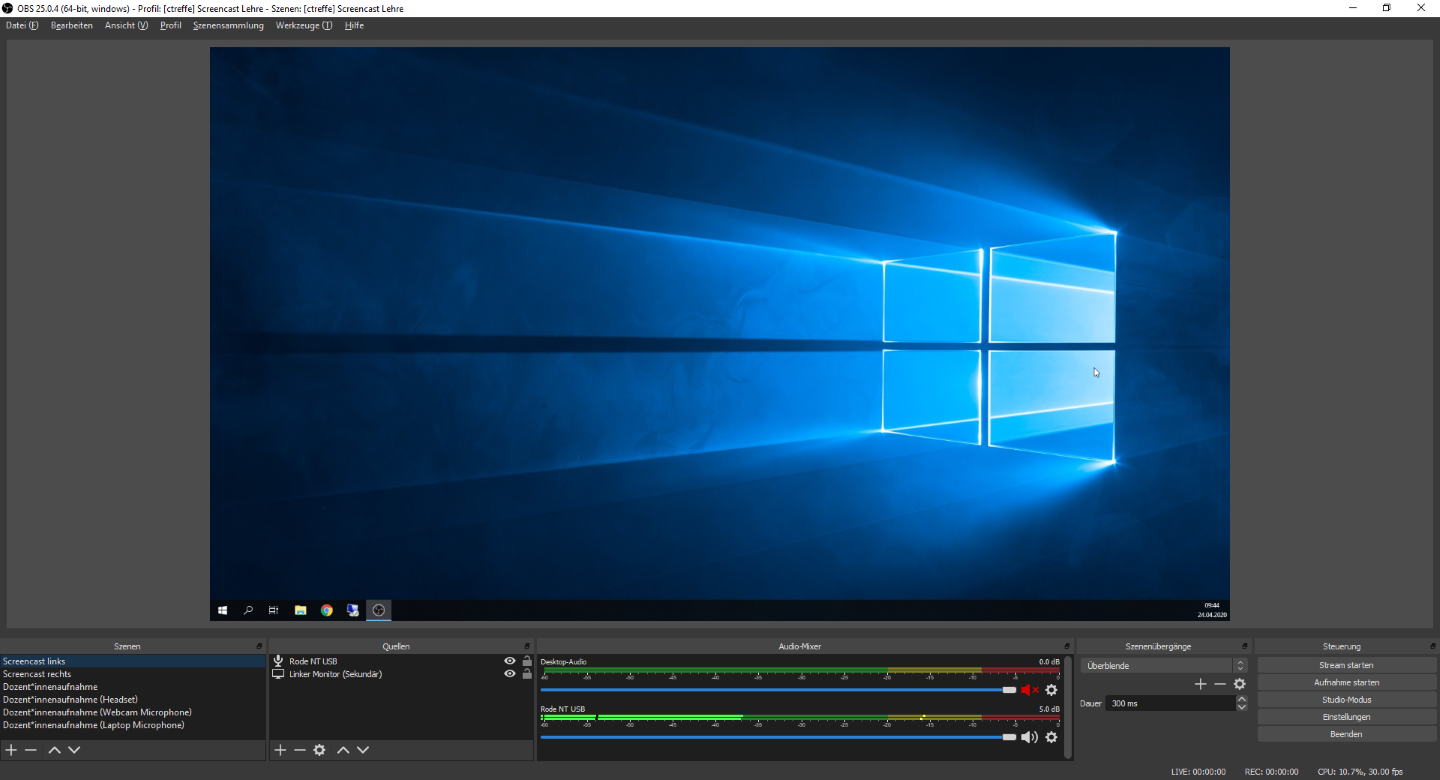Open the Rode NT USB gear settings in the mixer
This screenshot has height=780, width=1440.
(1051, 737)
